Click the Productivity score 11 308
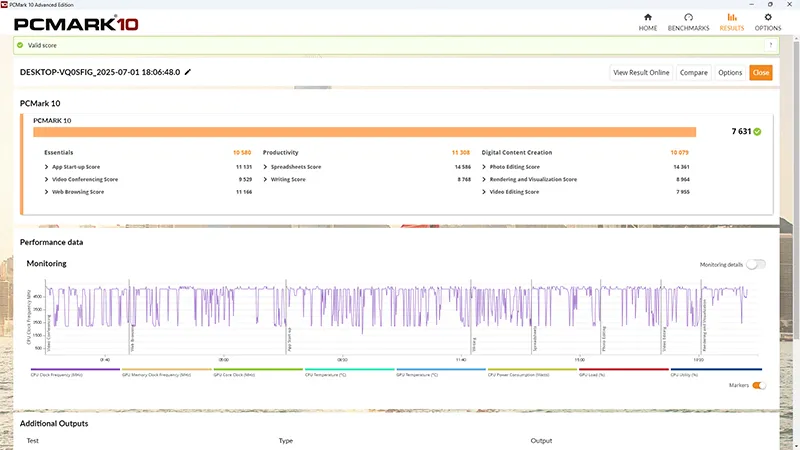The height and width of the screenshot is (450, 800). coord(461,153)
